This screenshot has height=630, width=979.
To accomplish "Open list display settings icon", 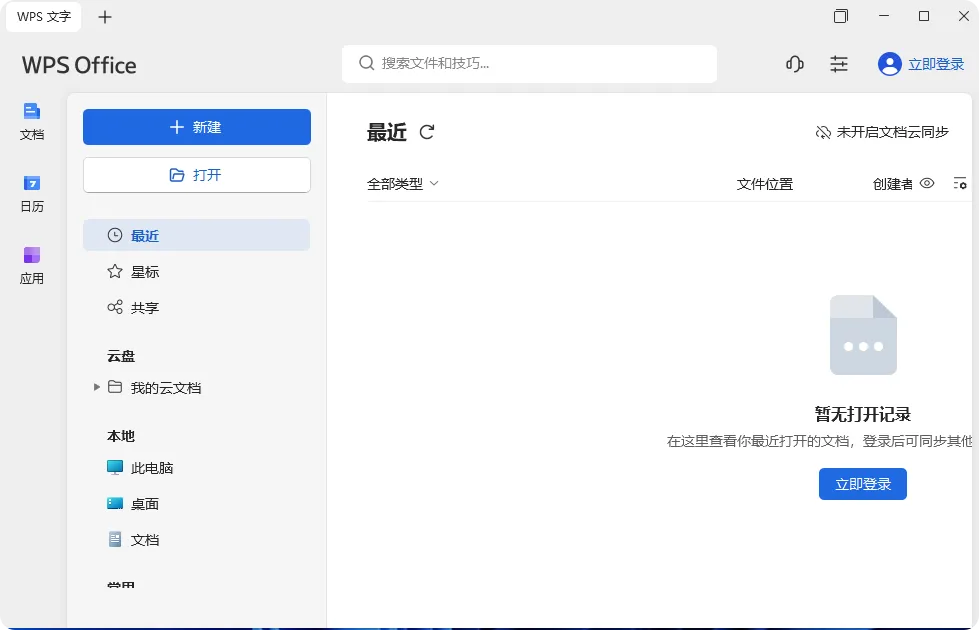I will (x=960, y=183).
